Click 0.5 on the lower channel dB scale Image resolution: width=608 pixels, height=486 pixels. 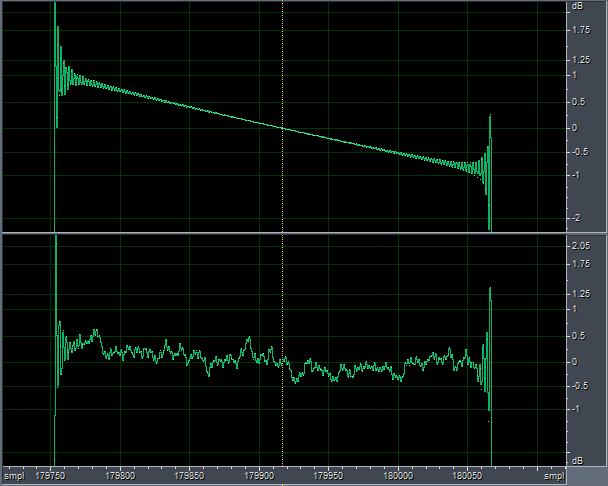click(579, 336)
